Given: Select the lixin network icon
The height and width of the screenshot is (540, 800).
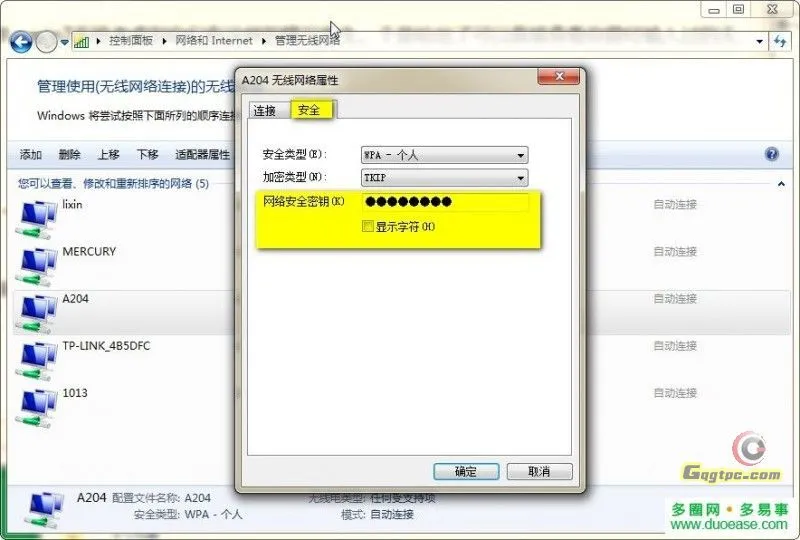Looking at the screenshot, I should [x=36, y=219].
